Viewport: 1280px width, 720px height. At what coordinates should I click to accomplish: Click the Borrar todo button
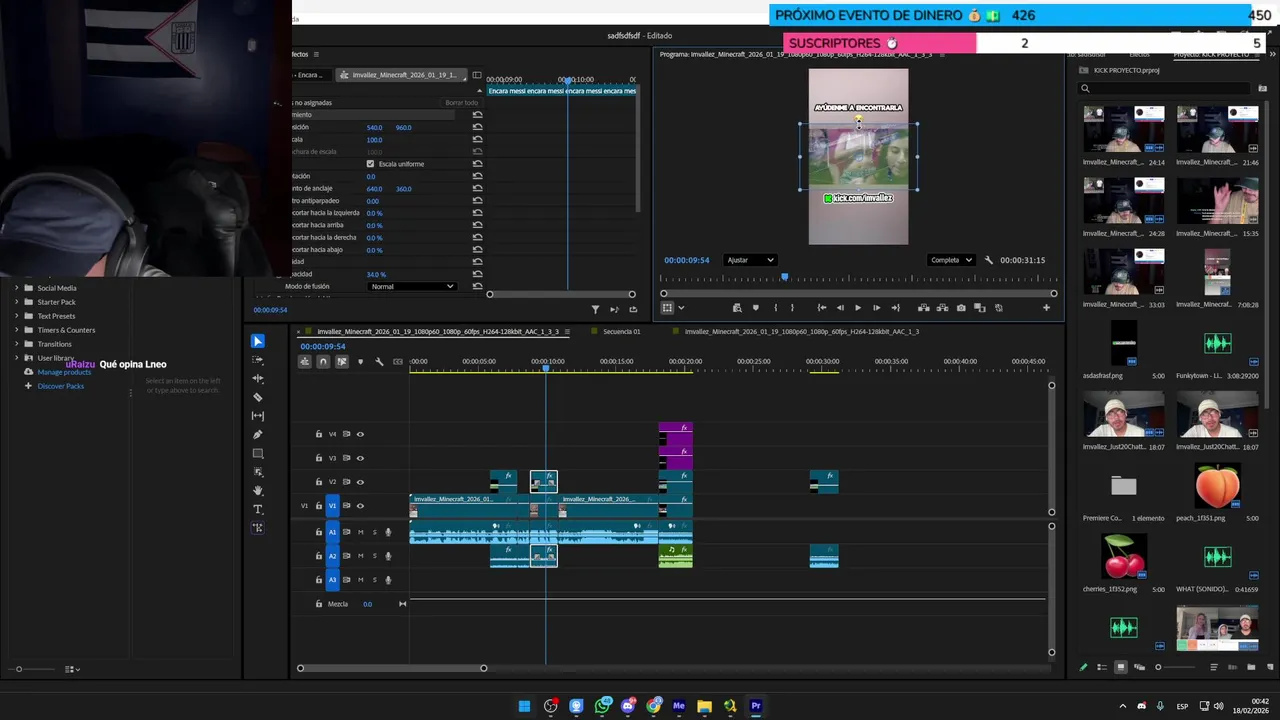(461, 103)
